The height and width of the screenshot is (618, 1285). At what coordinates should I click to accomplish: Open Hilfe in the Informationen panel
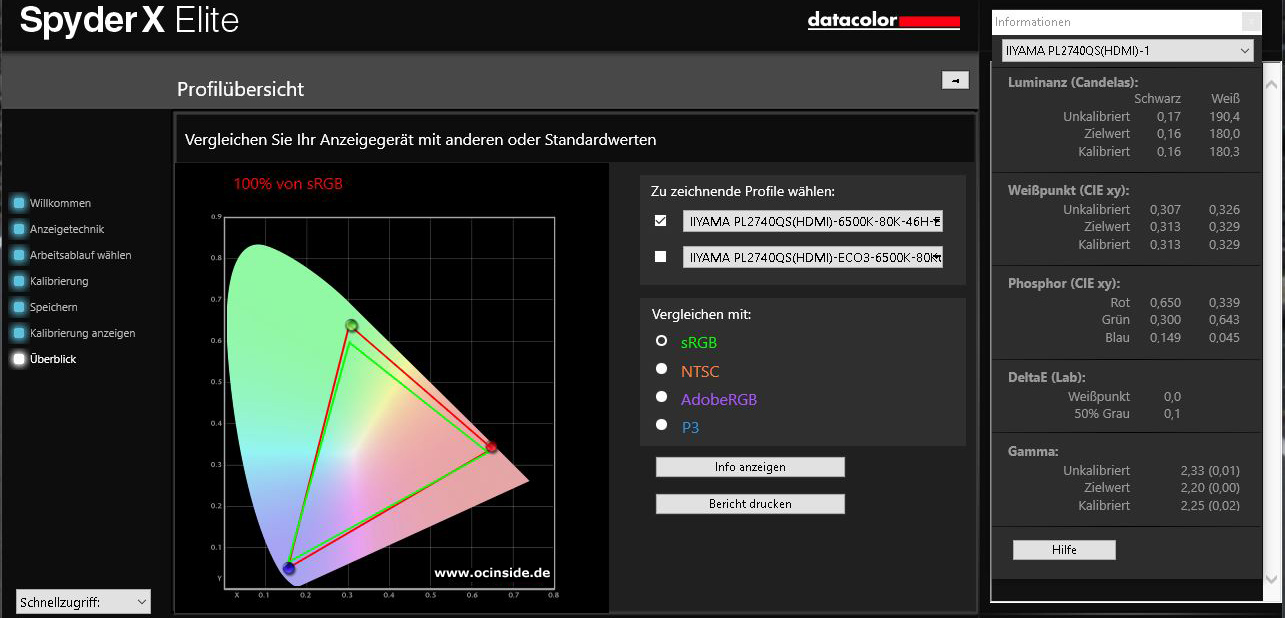point(1064,550)
